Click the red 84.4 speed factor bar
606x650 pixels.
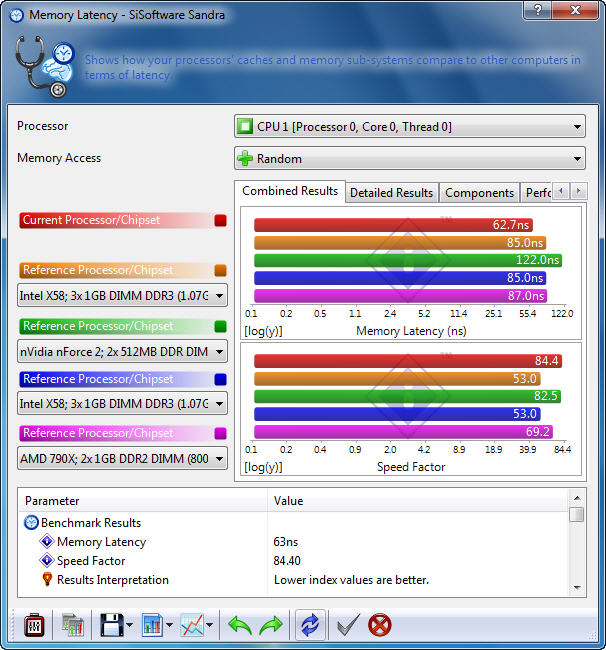pyautogui.click(x=407, y=361)
